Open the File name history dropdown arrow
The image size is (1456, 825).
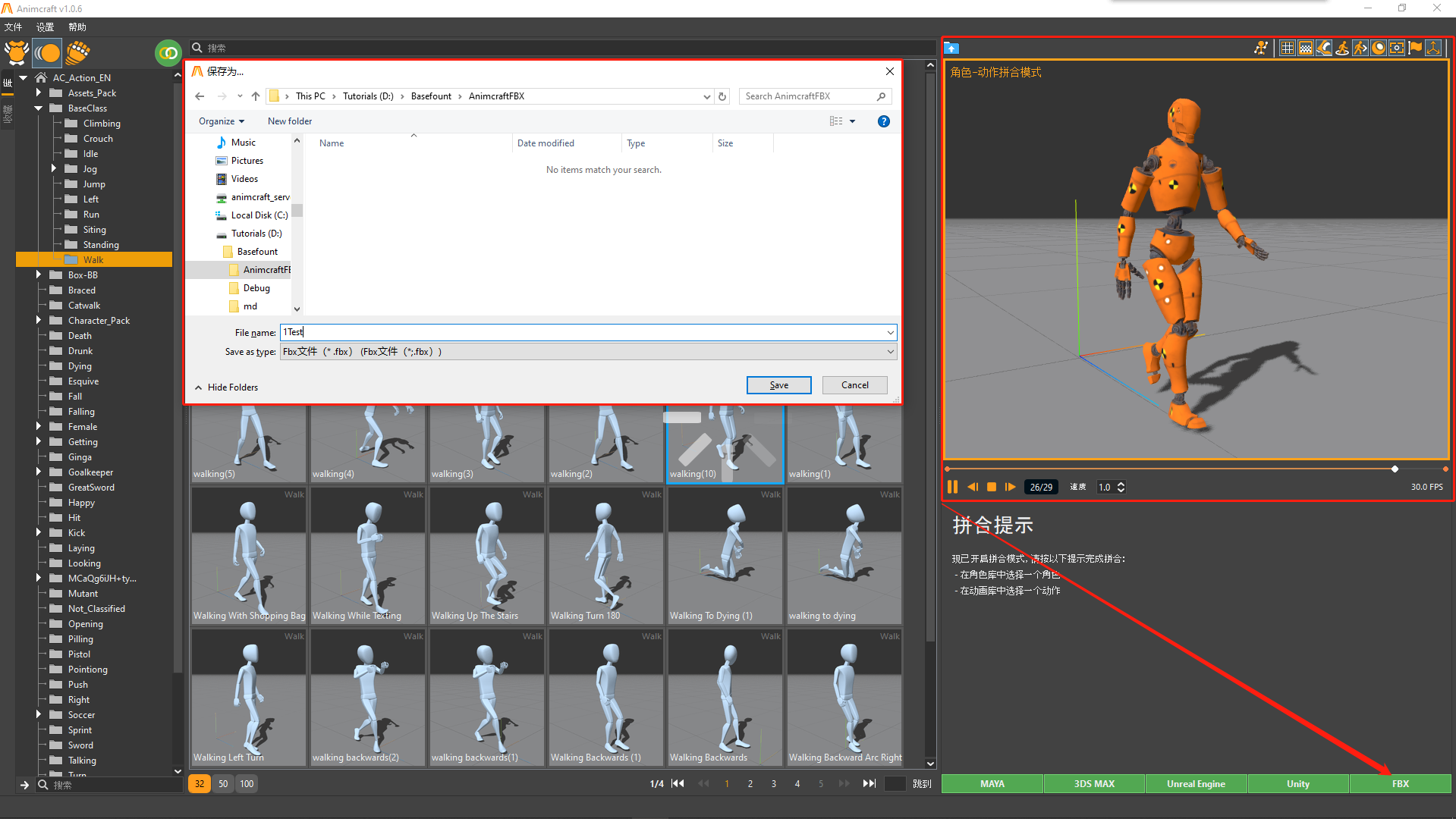890,332
